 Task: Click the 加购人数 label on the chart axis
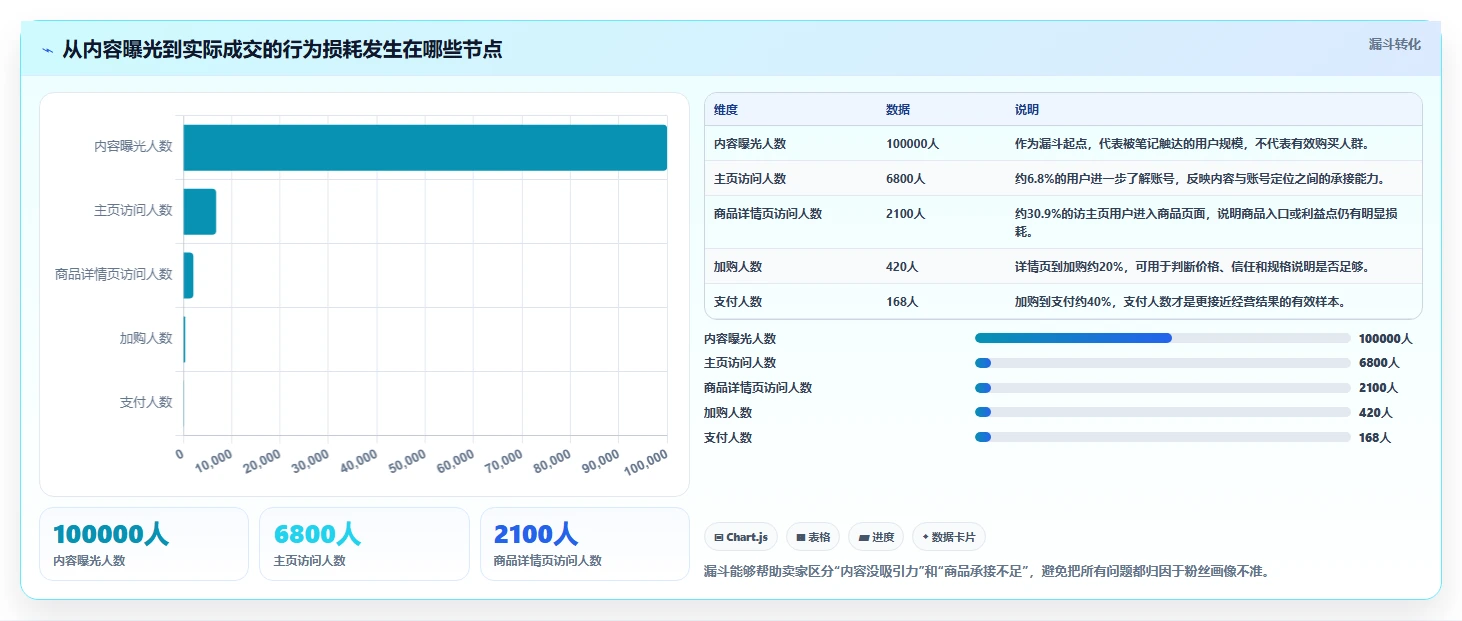click(146, 338)
